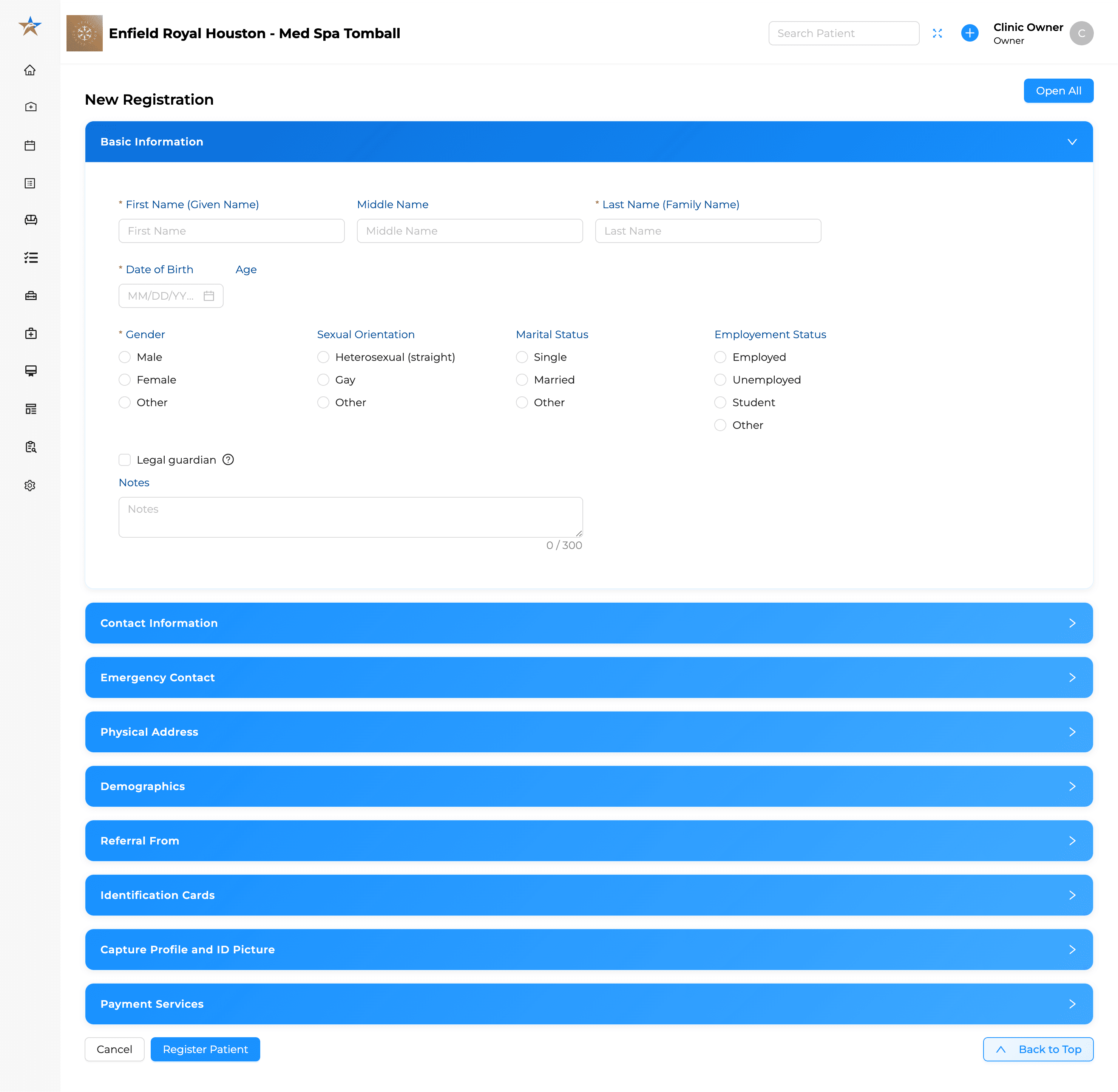The height and width of the screenshot is (1092, 1118).
Task: Open the medical kit icon in sidebar
Action: (30, 333)
